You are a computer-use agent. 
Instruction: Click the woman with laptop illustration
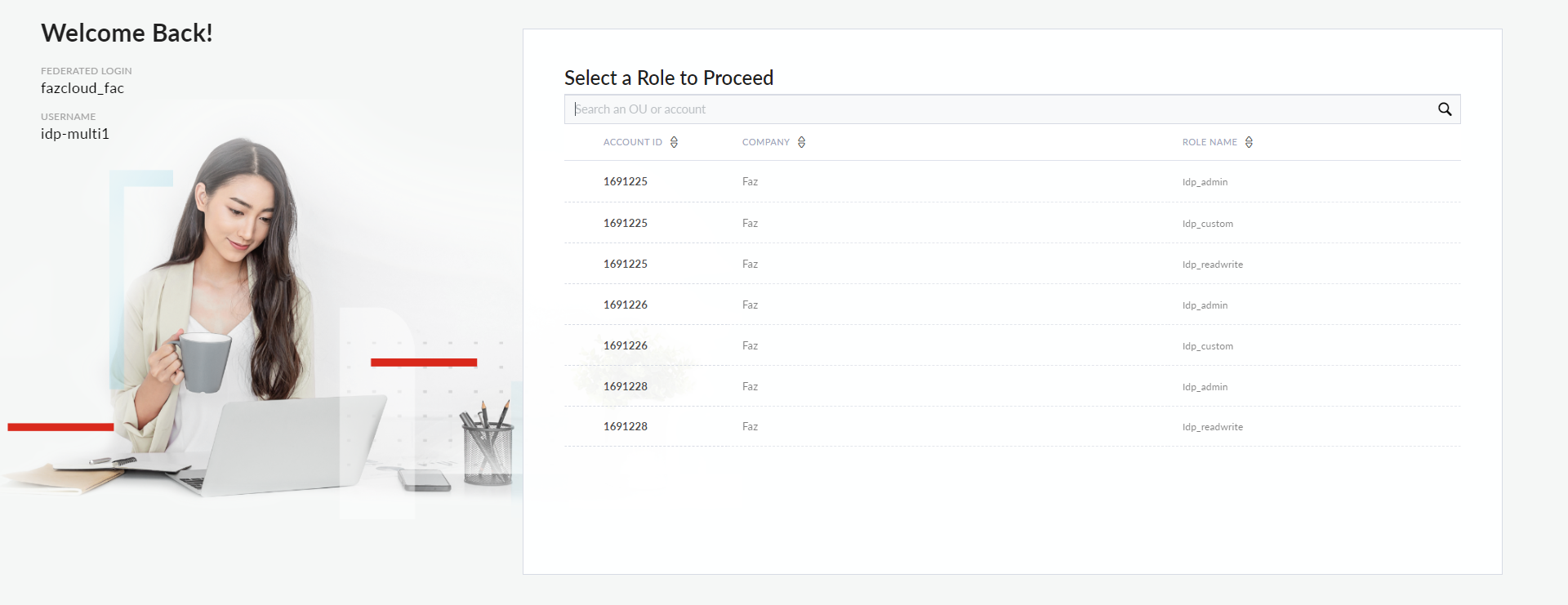[x=237, y=327]
